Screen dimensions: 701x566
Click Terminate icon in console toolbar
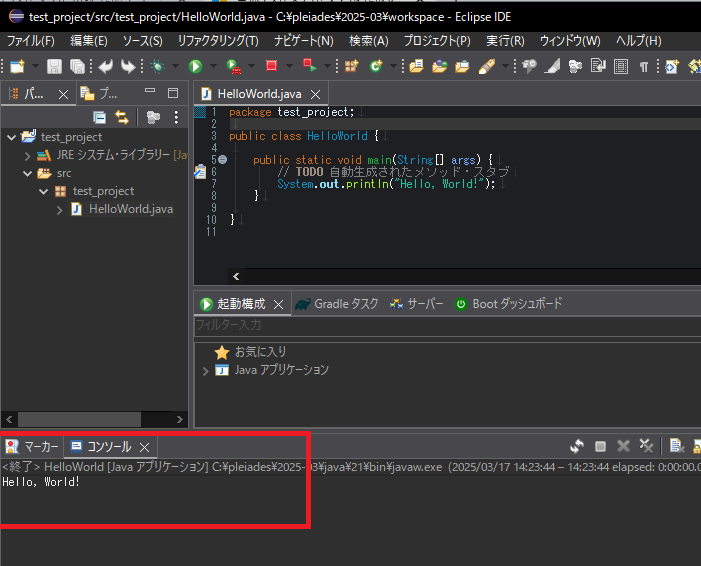coord(600,446)
